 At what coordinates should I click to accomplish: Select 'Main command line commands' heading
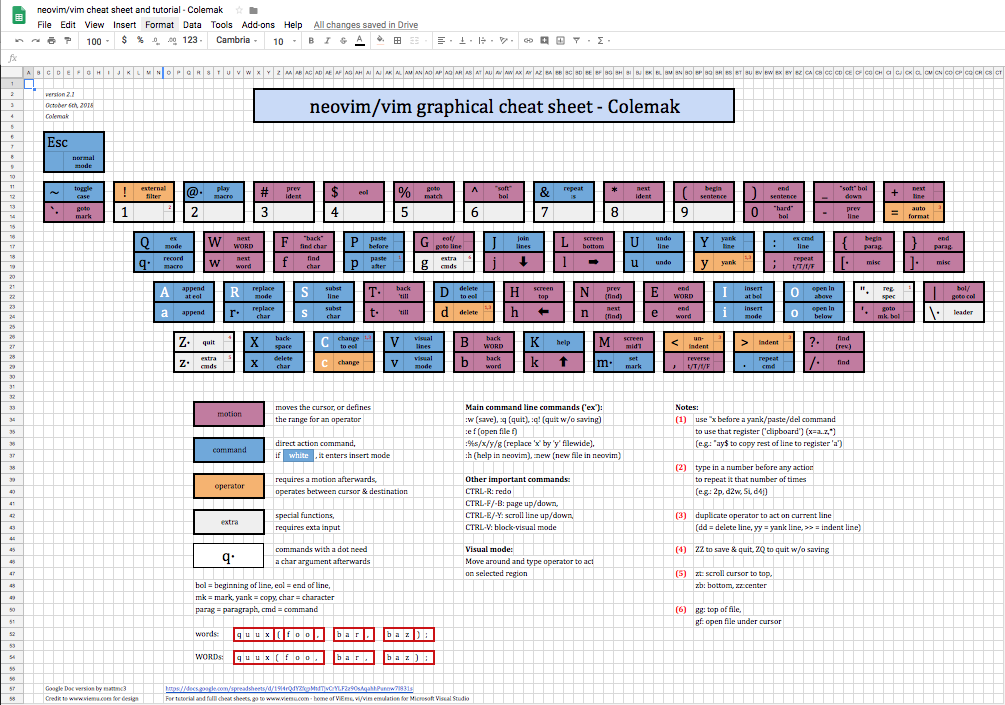(533, 407)
